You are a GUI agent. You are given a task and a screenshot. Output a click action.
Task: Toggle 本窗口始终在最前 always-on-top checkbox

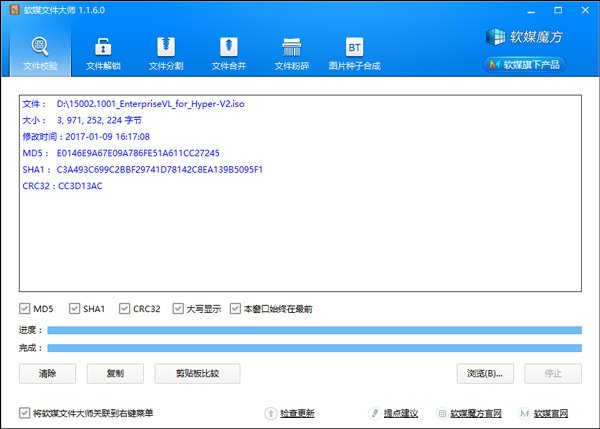click(x=235, y=308)
